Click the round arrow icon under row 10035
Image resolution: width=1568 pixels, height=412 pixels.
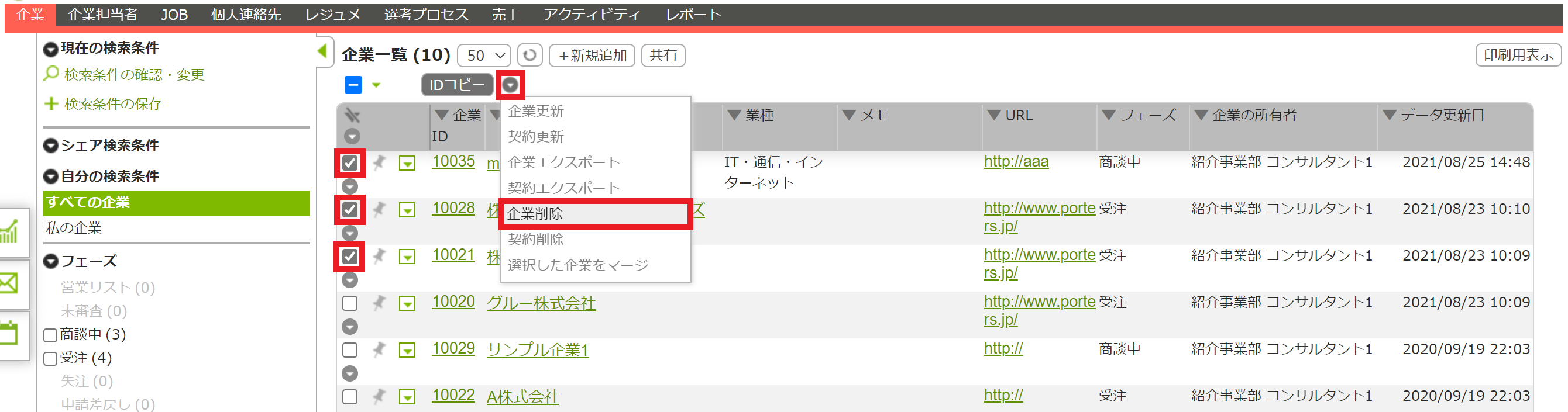pyautogui.click(x=349, y=186)
